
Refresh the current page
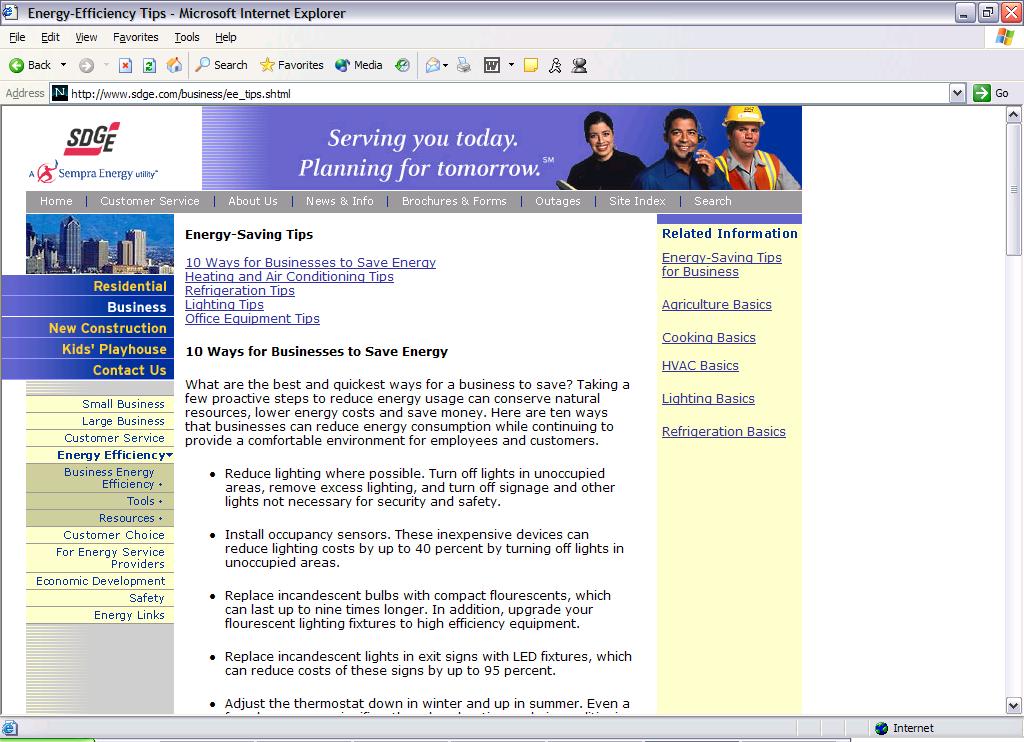point(149,65)
